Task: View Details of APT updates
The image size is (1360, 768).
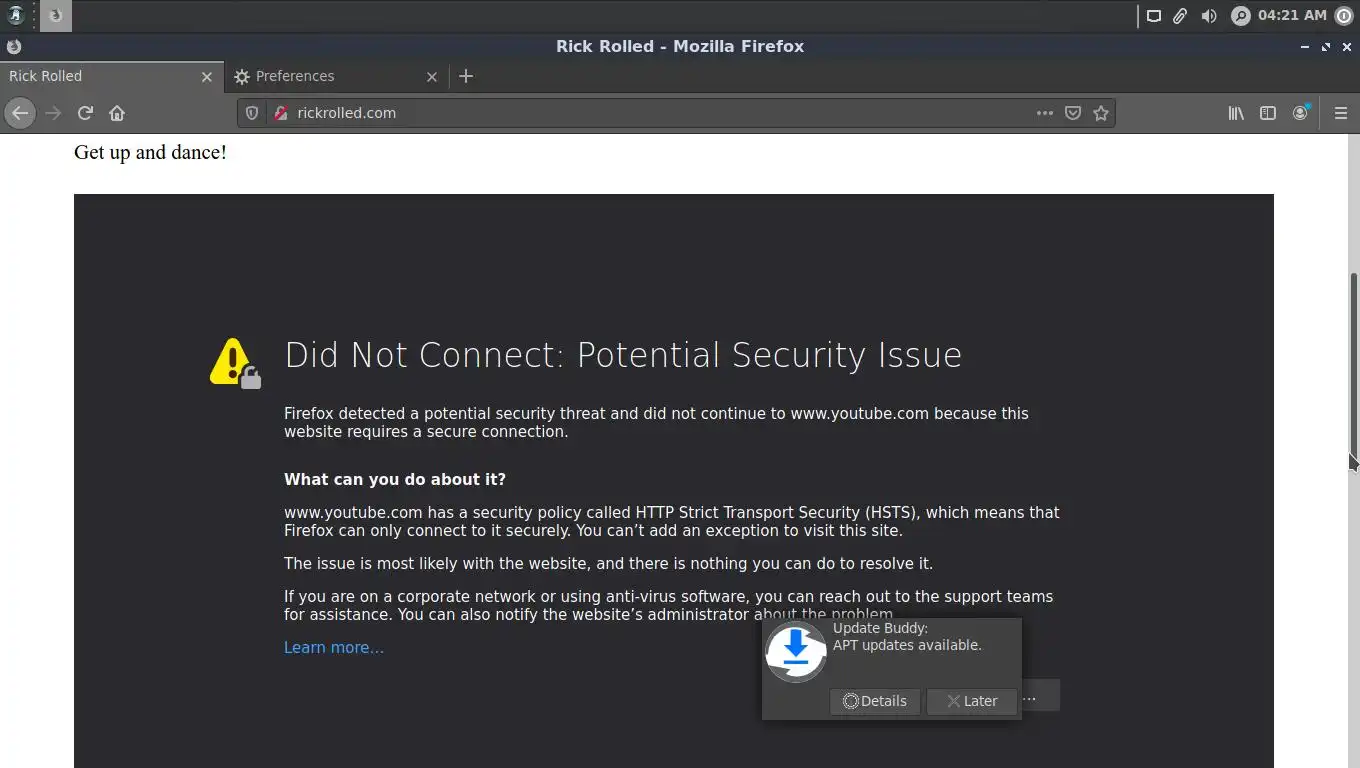Action: [875, 701]
